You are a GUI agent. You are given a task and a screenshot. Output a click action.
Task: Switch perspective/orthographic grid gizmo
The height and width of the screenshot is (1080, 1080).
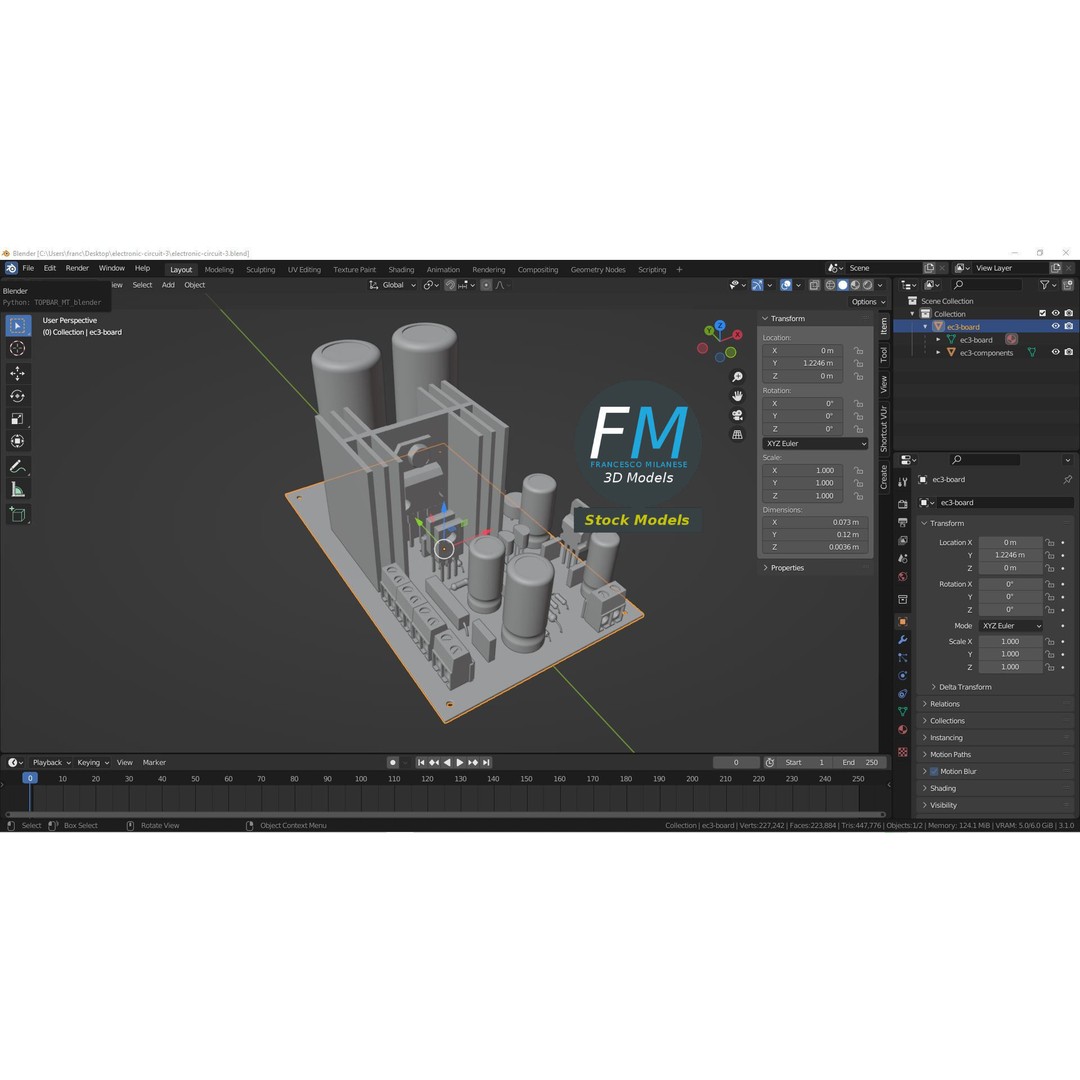coord(737,435)
